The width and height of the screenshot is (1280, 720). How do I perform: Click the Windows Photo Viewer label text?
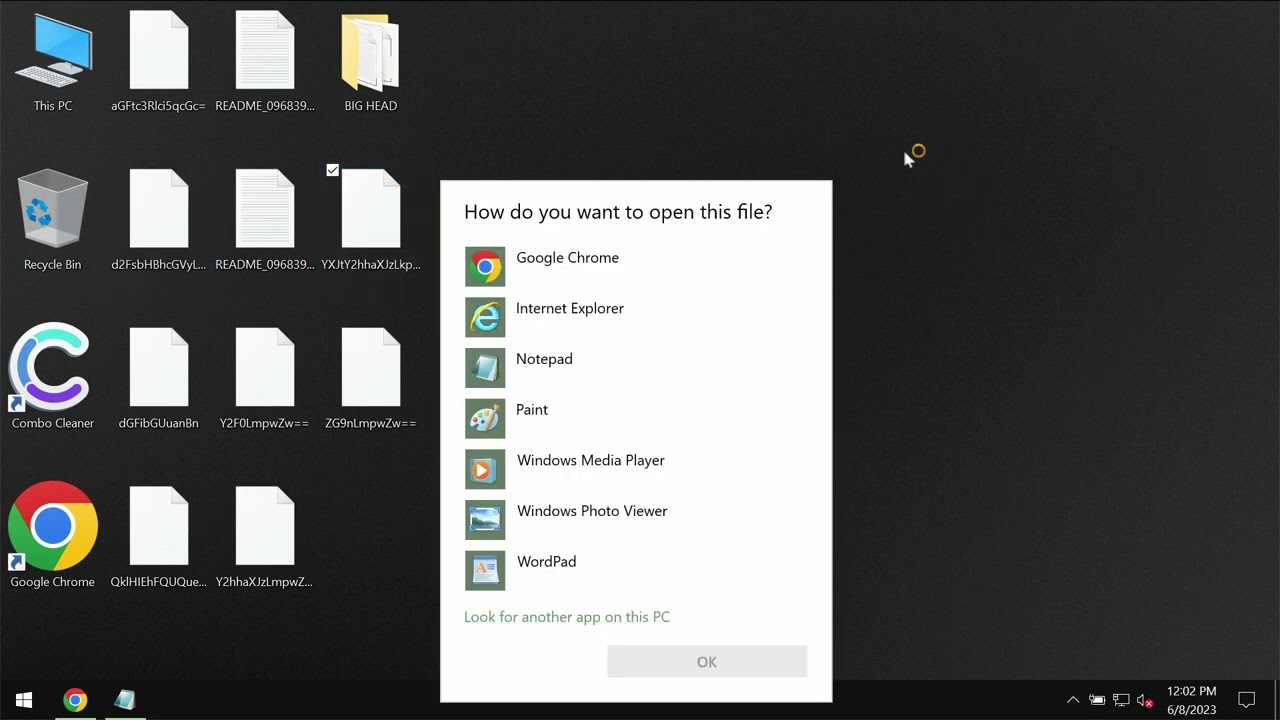(x=592, y=511)
